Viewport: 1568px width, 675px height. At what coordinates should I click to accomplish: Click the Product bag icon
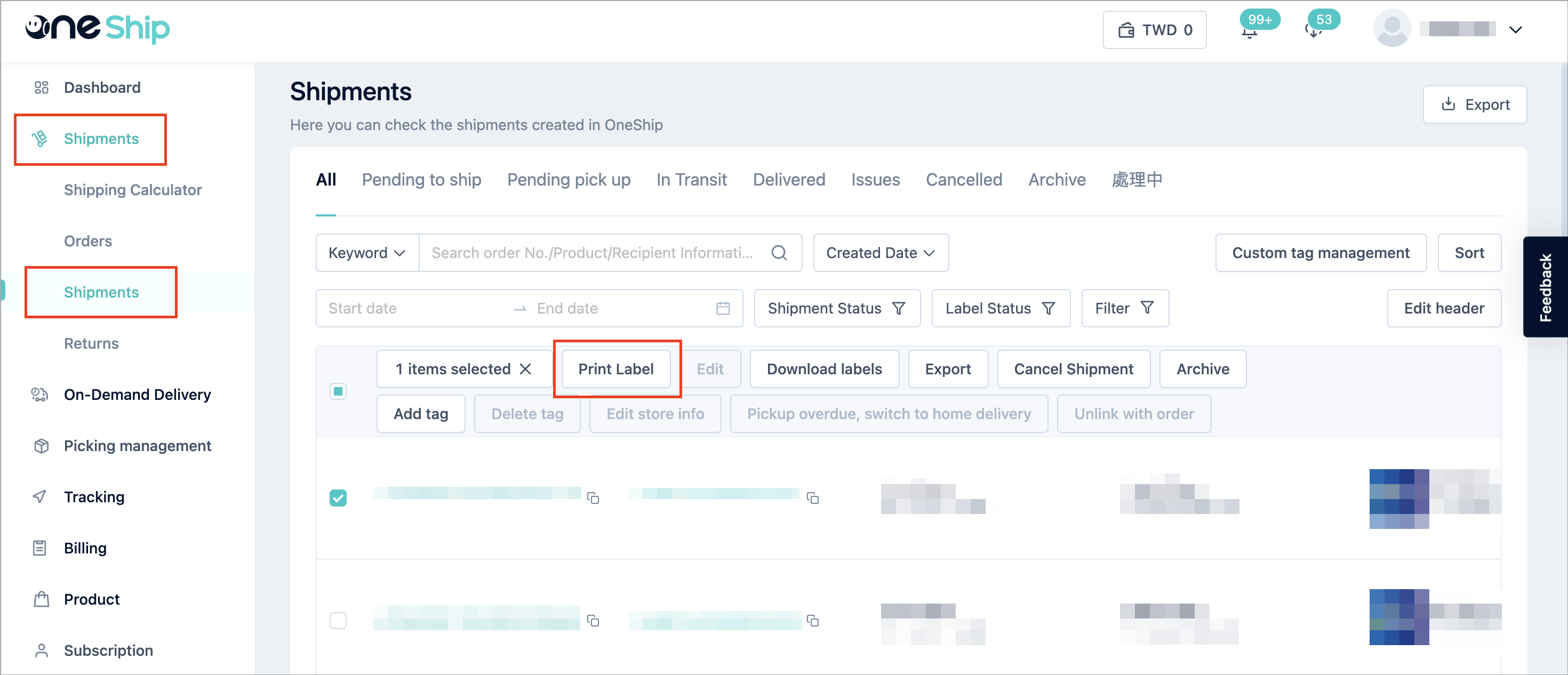pyautogui.click(x=41, y=599)
